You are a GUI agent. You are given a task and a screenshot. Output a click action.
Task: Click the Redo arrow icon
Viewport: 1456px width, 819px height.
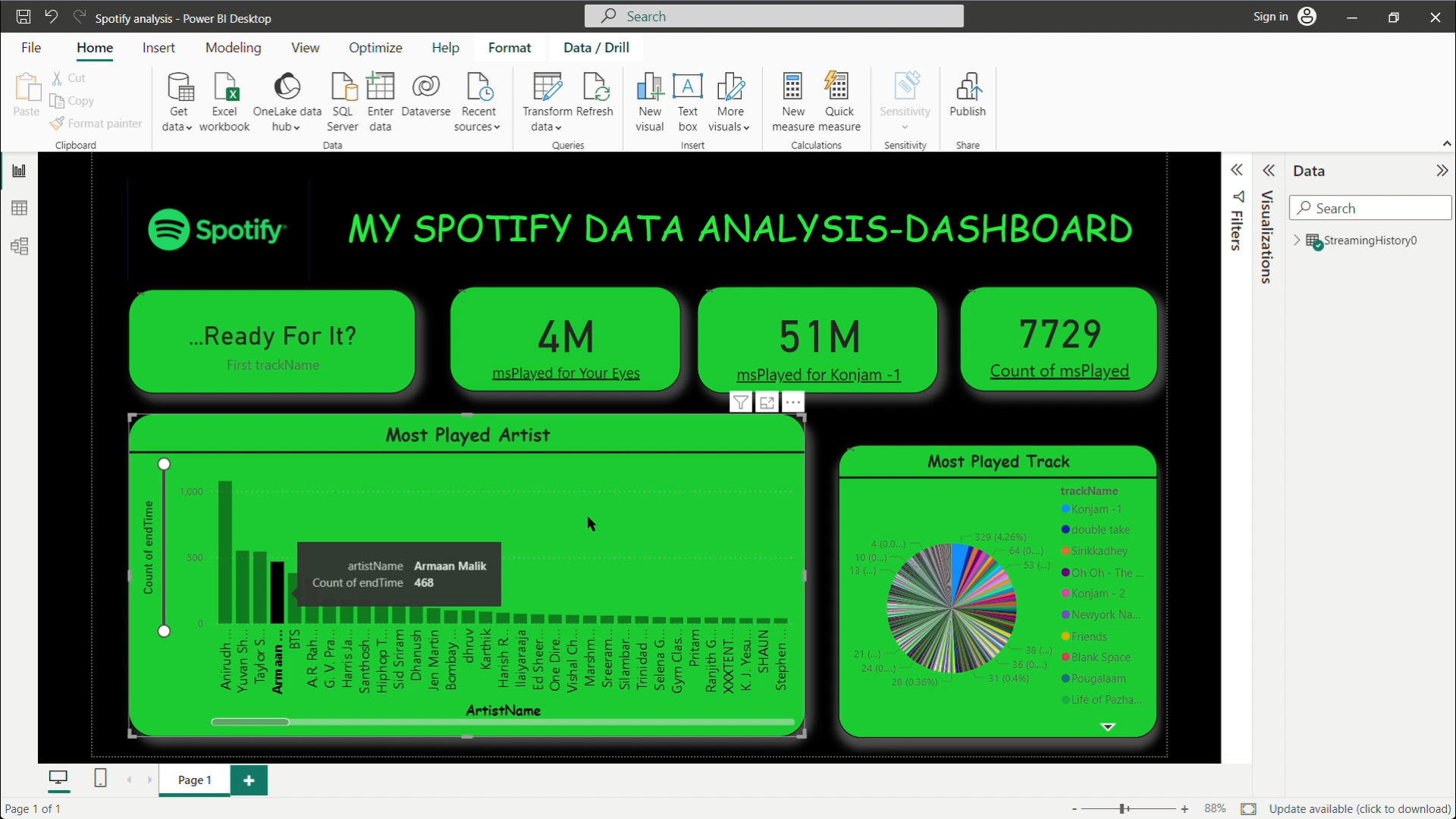coord(79,17)
